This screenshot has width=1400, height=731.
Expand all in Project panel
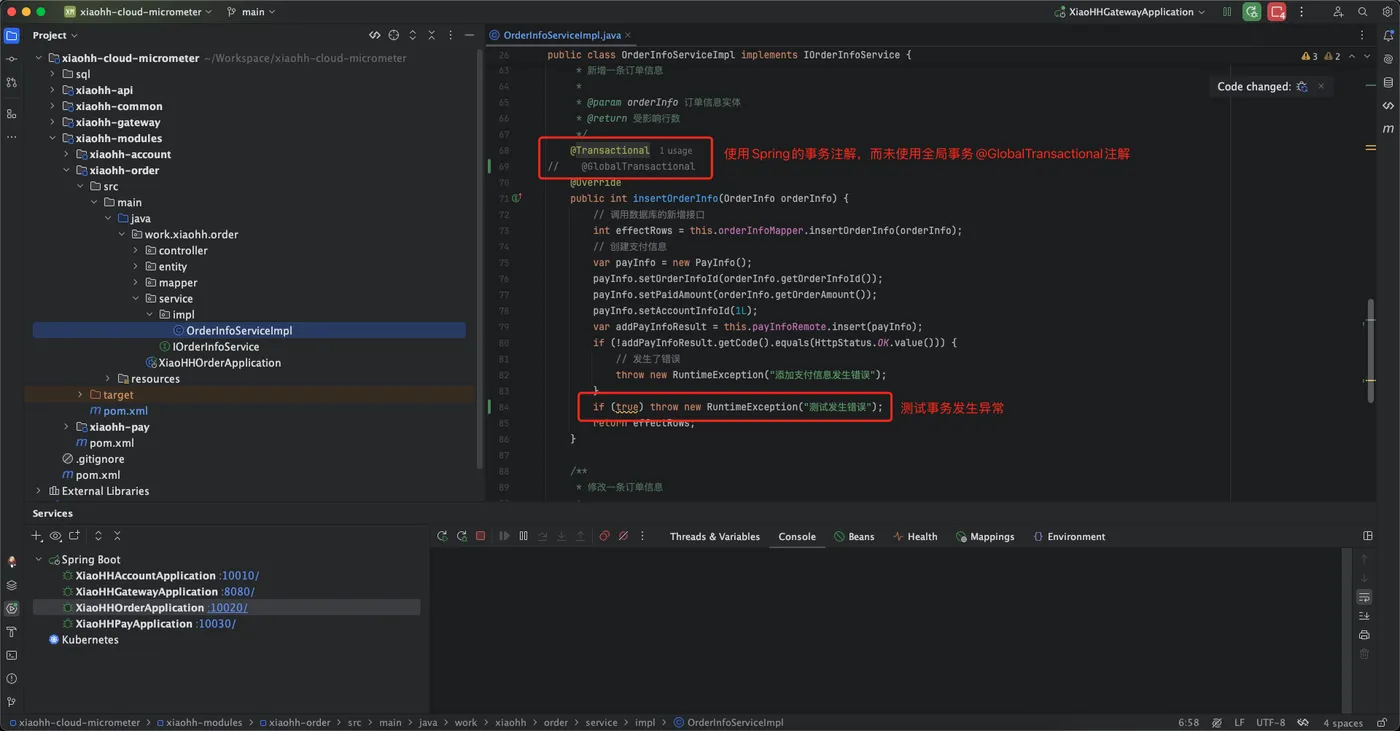point(413,35)
